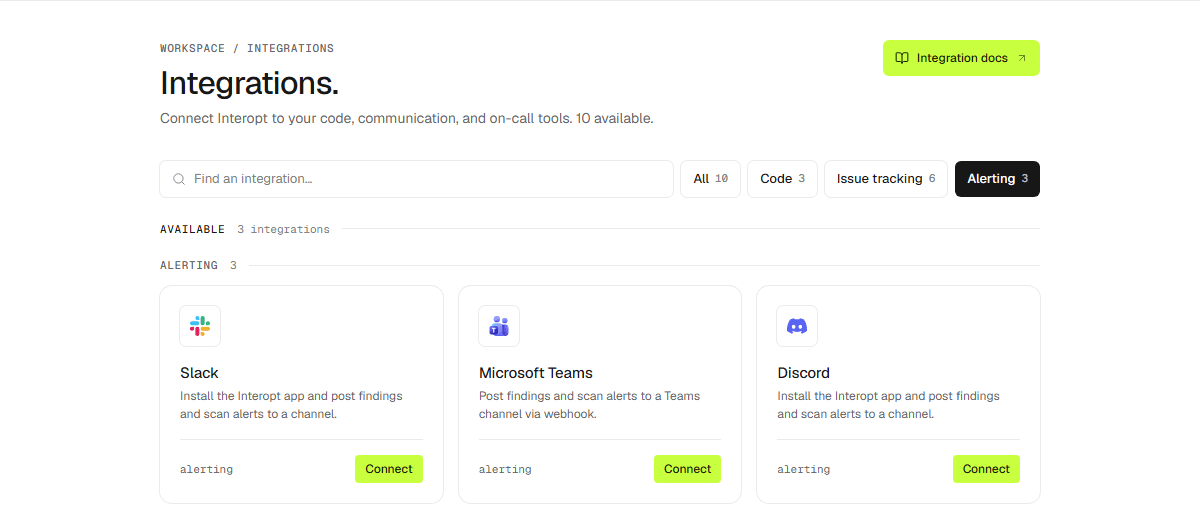This screenshot has width=1200, height=510.
Task: Click the book icon in Integration docs
Action: click(x=902, y=58)
